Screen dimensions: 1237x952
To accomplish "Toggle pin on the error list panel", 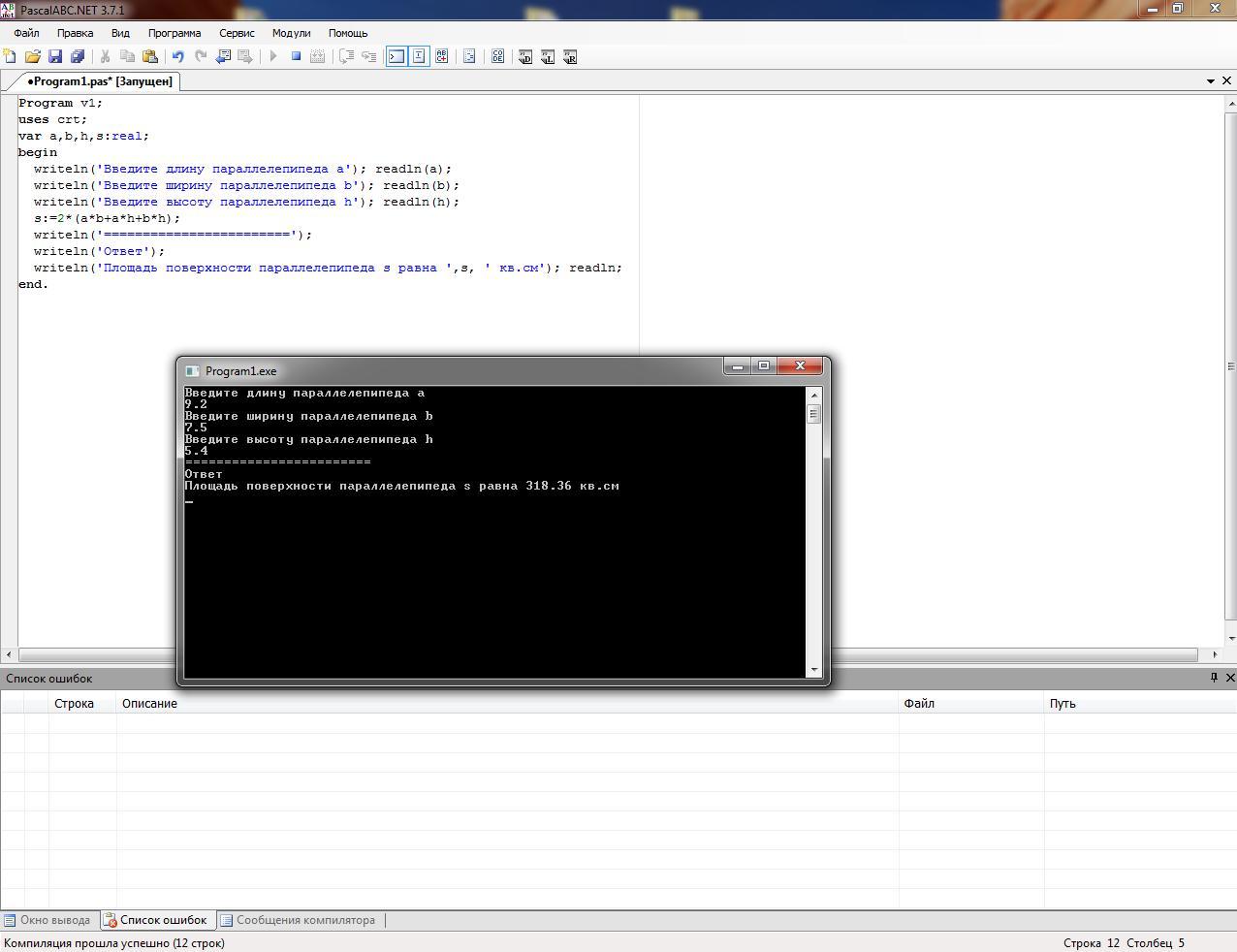I will [x=1214, y=678].
